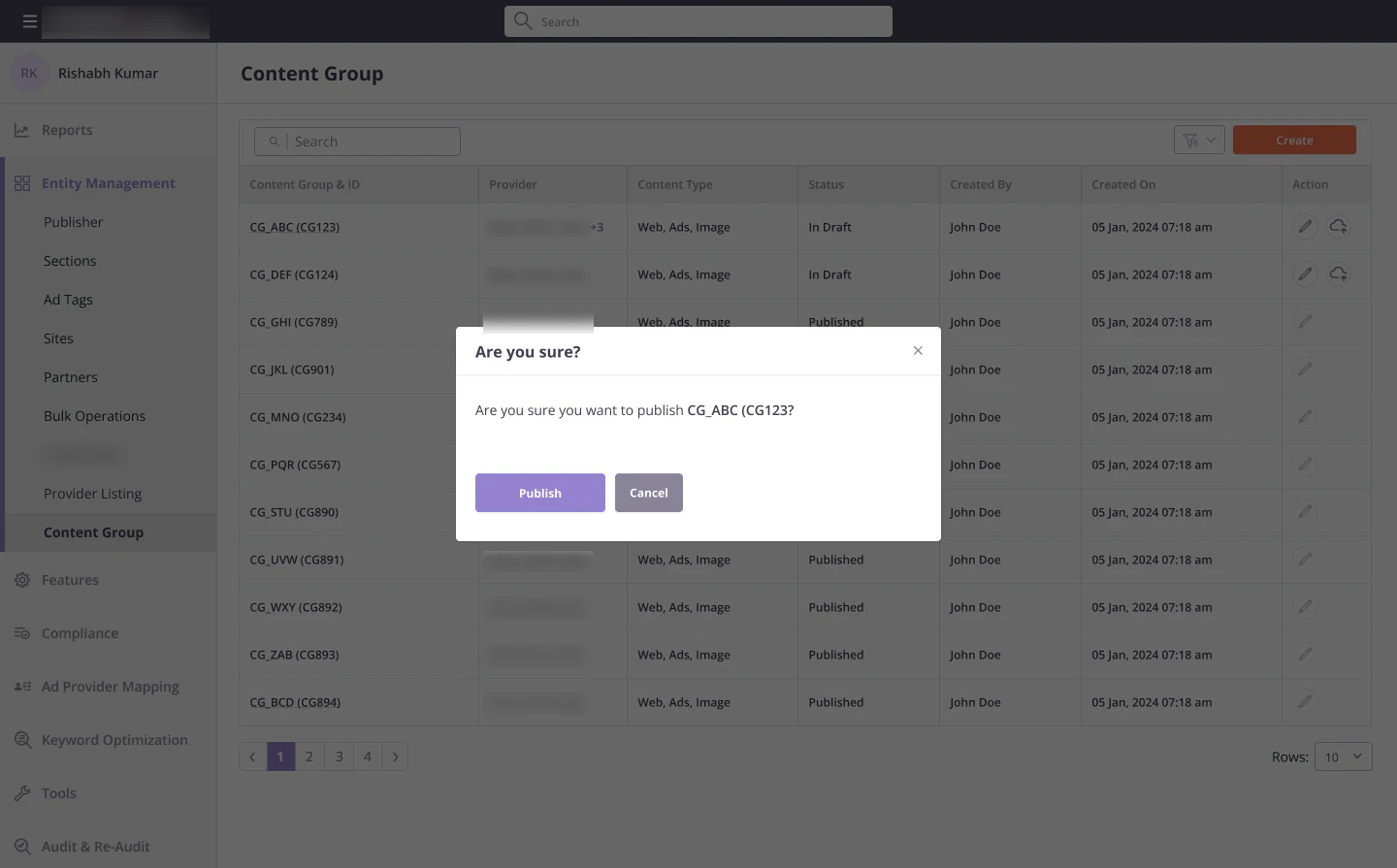
Task: Click edit pencil for CG_STU row
Action: tap(1306, 512)
